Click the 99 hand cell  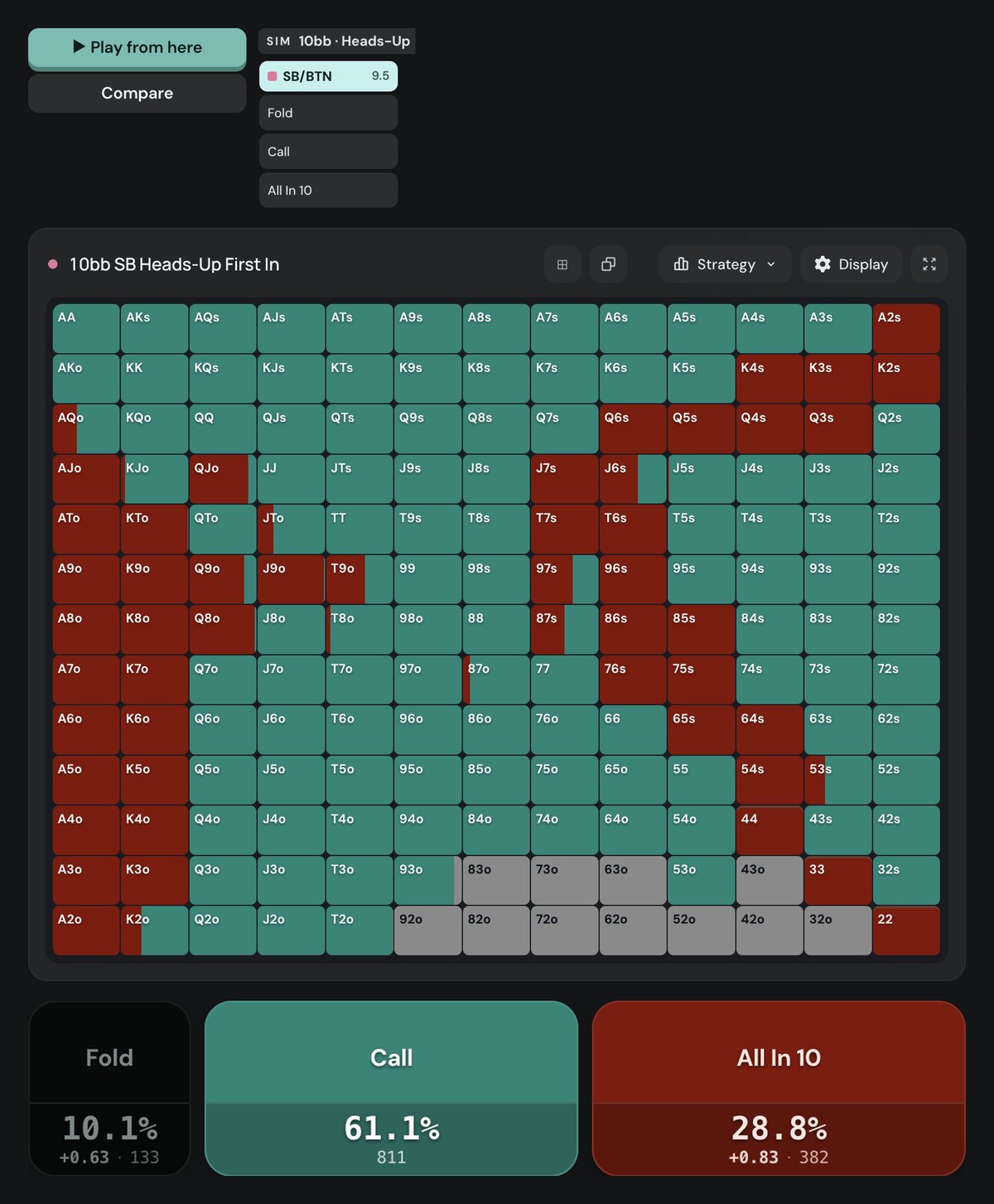click(427, 579)
